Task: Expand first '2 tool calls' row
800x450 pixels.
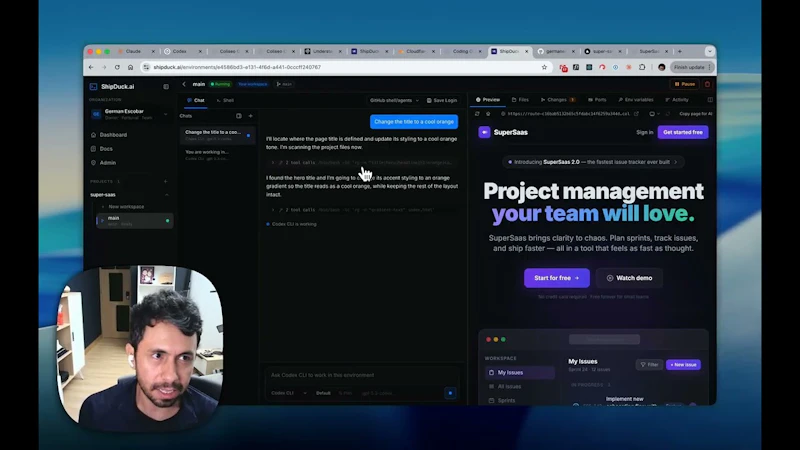Action: coord(360,163)
